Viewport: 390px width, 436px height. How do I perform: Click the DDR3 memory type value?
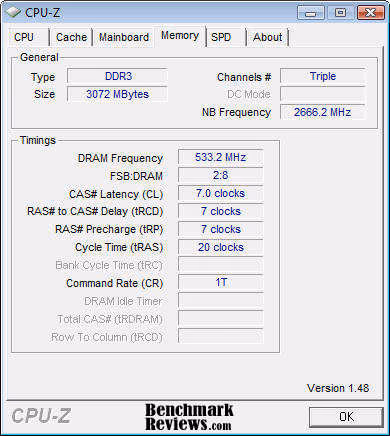coord(117,76)
